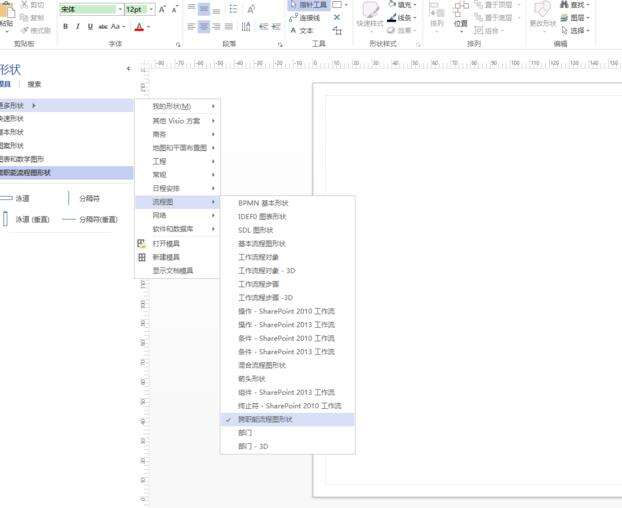Click the Cut (剪切) scissors icon
The width and height of the screenshot is (622, 508).
click(24, 5)
